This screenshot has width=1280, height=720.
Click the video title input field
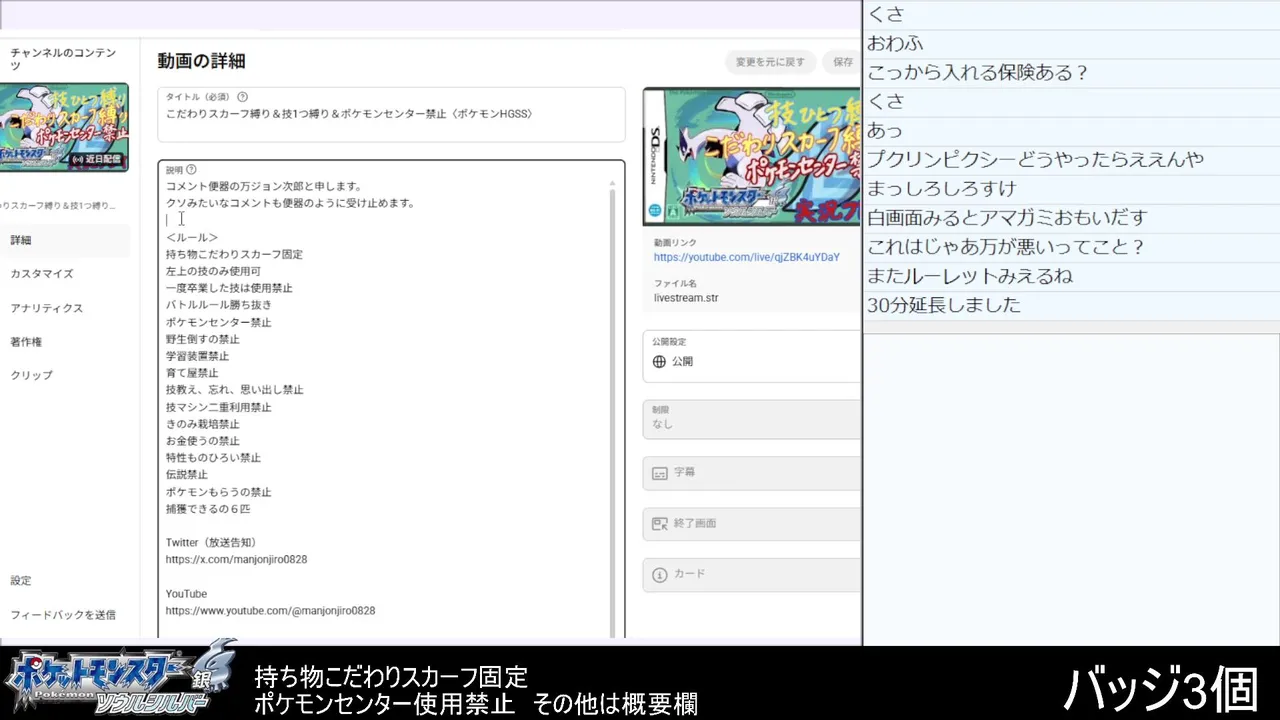pyautogui.click(x=391, y=114)
